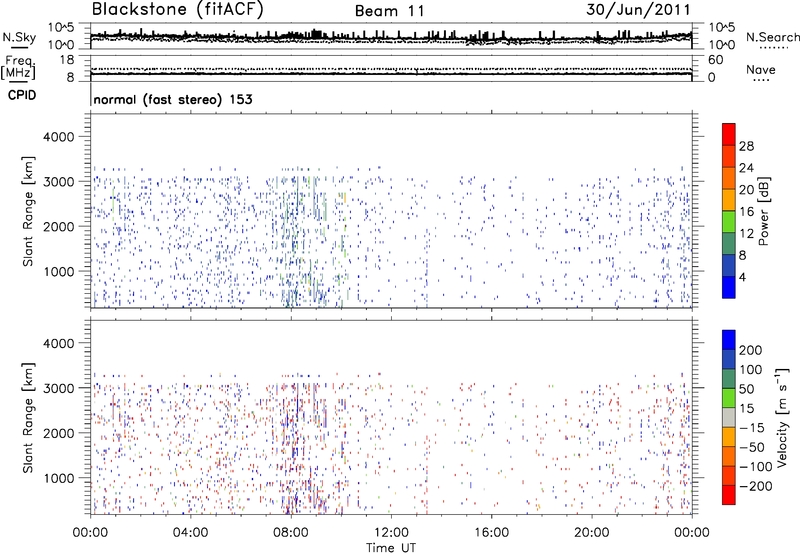Click the 1000 tick in velocity panel
800x554 pixels.
click(59, 478)
